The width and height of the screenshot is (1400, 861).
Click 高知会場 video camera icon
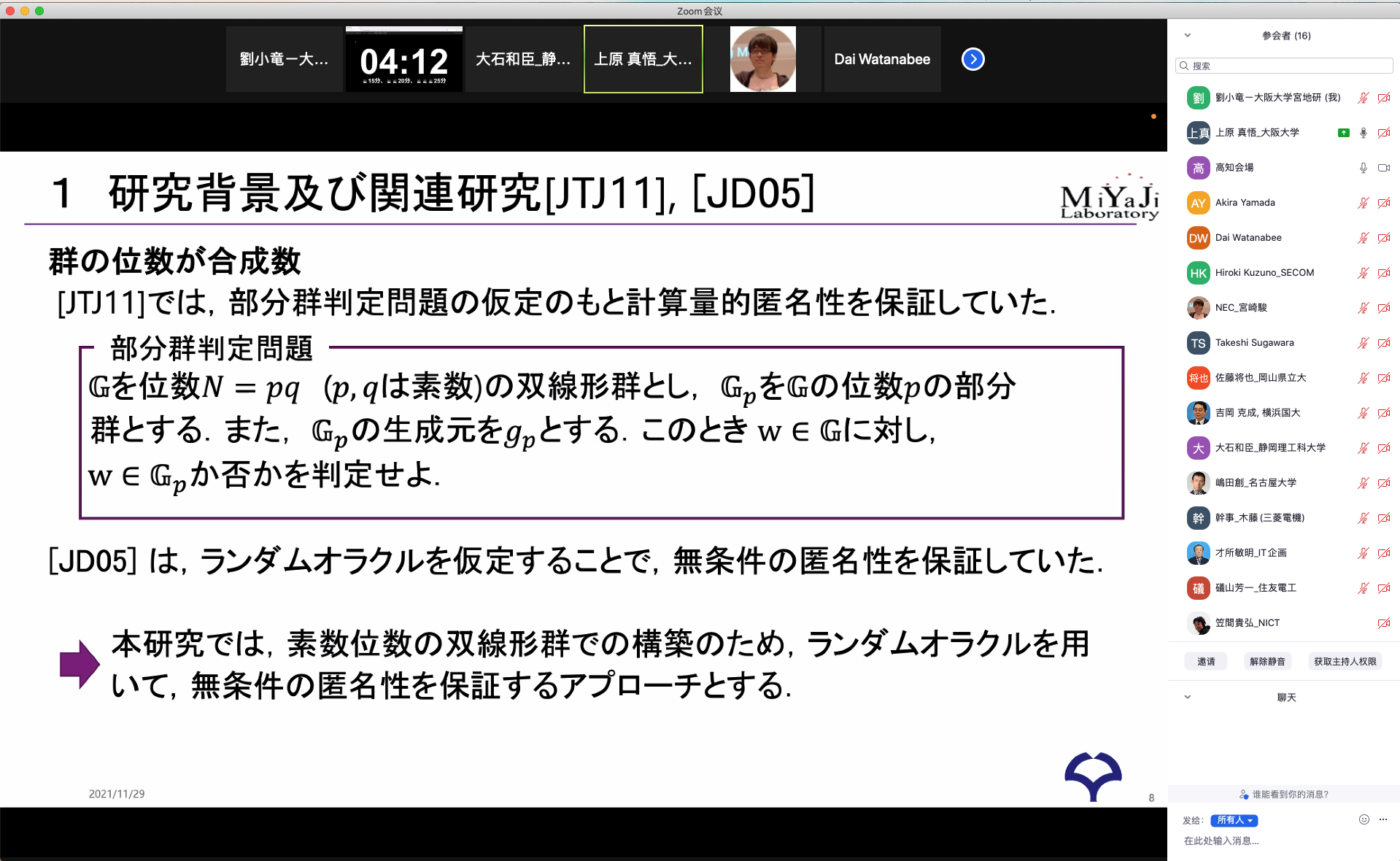(1383, 168)
